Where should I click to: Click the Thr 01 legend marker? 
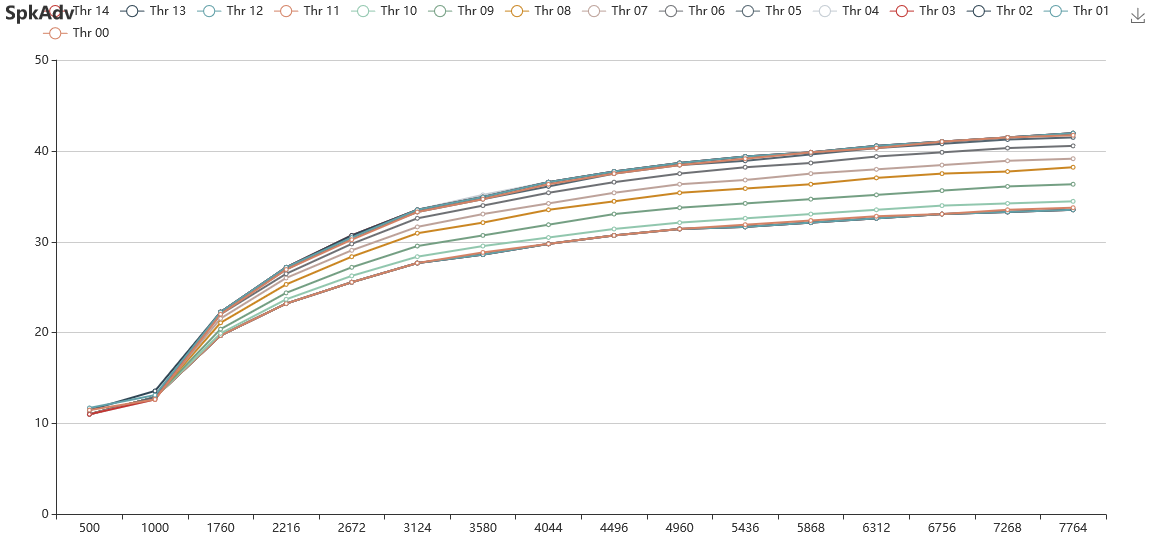pos(1056,11)
